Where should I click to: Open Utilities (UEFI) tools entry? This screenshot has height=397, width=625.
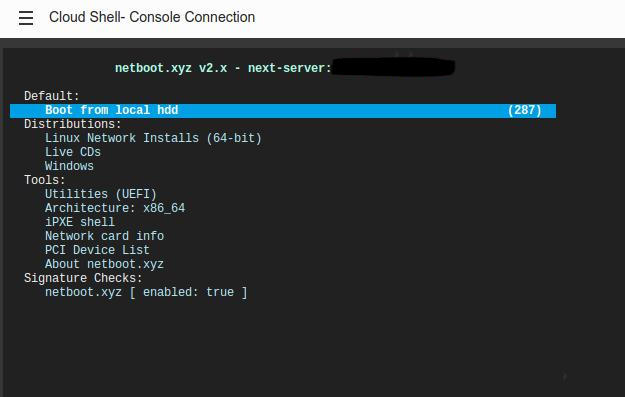[x=100, y=194]
